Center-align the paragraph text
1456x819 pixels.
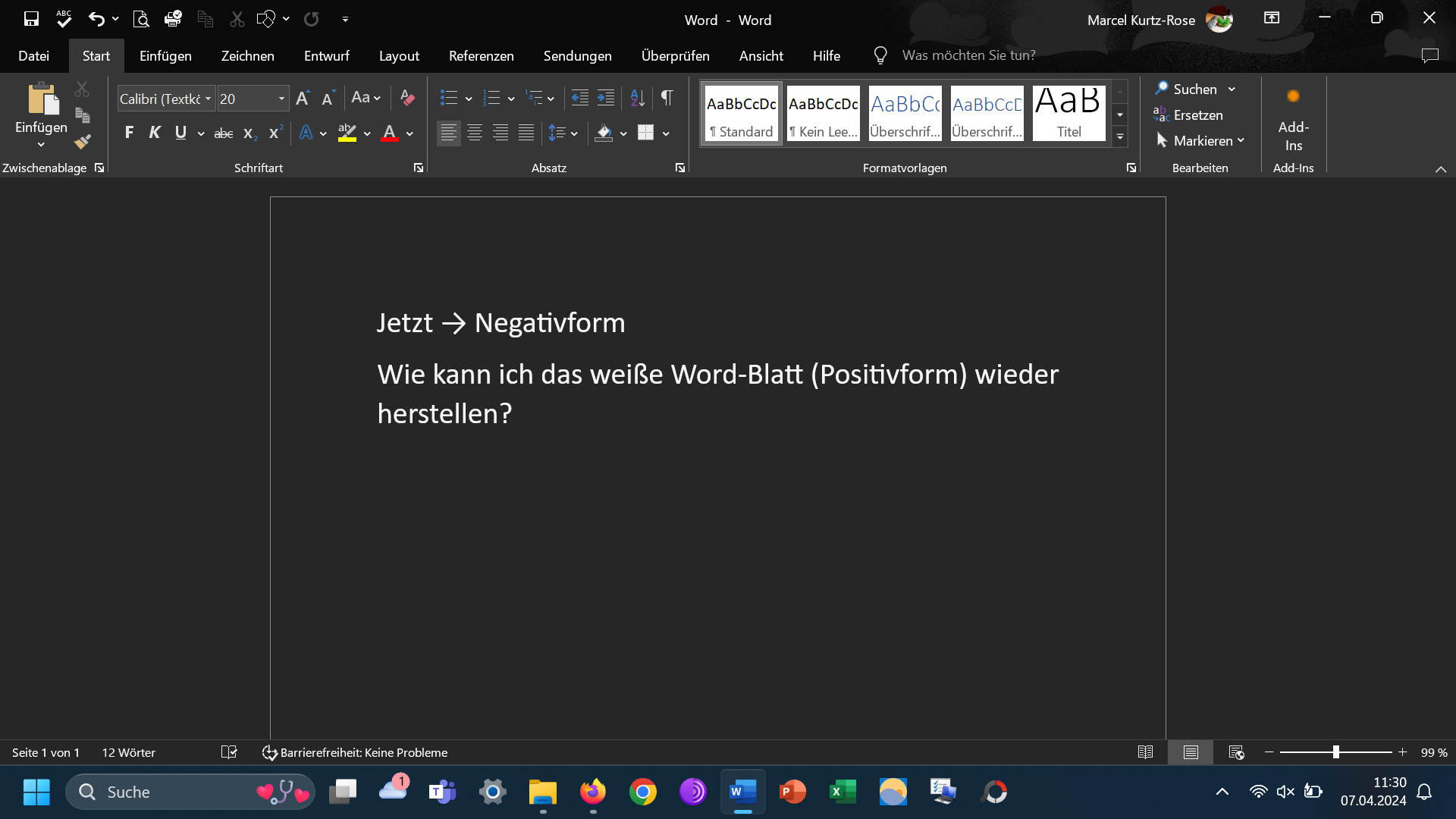(x=475, y=133)
